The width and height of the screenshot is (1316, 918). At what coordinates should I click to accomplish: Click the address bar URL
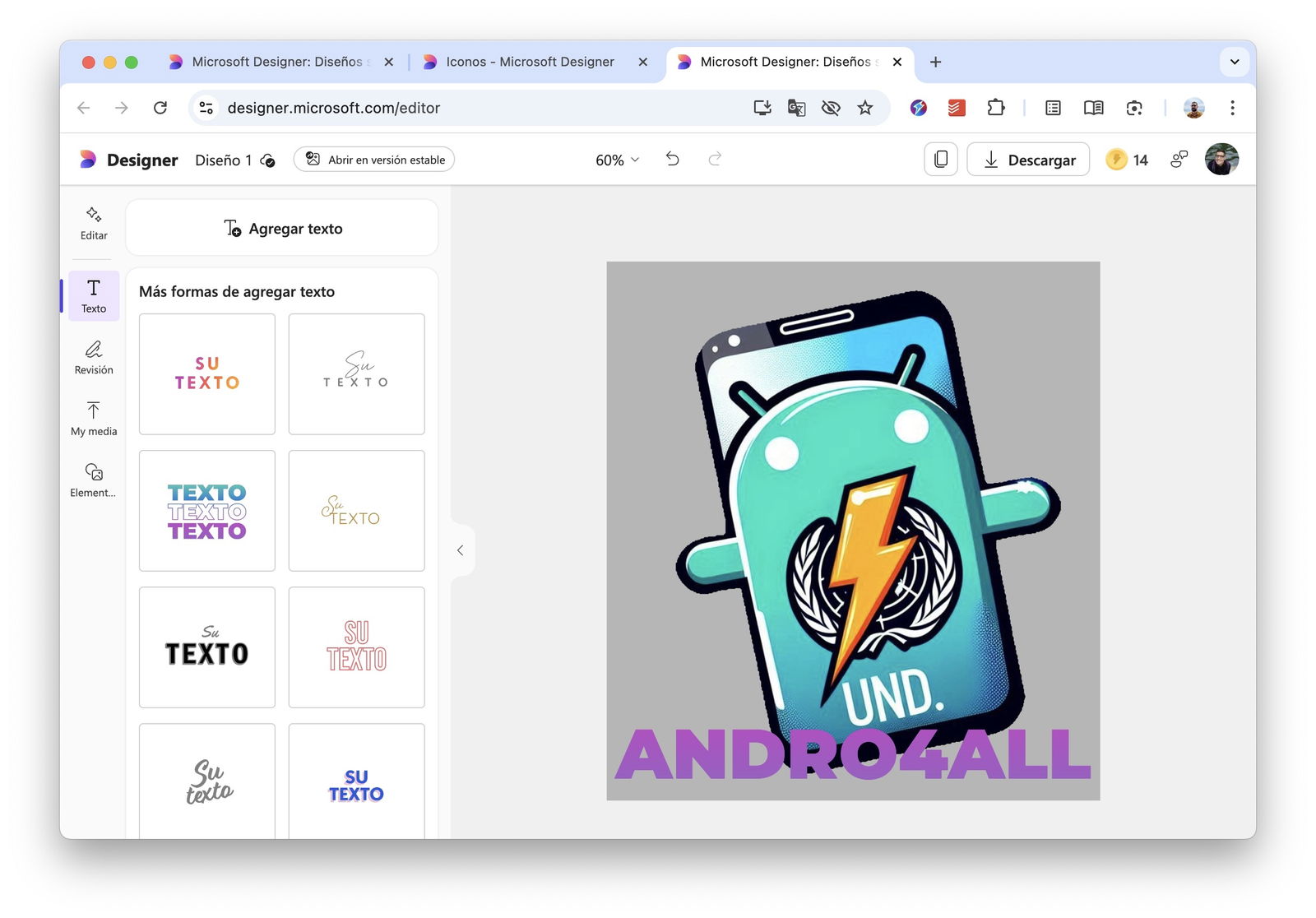click(x=333, y=108)
